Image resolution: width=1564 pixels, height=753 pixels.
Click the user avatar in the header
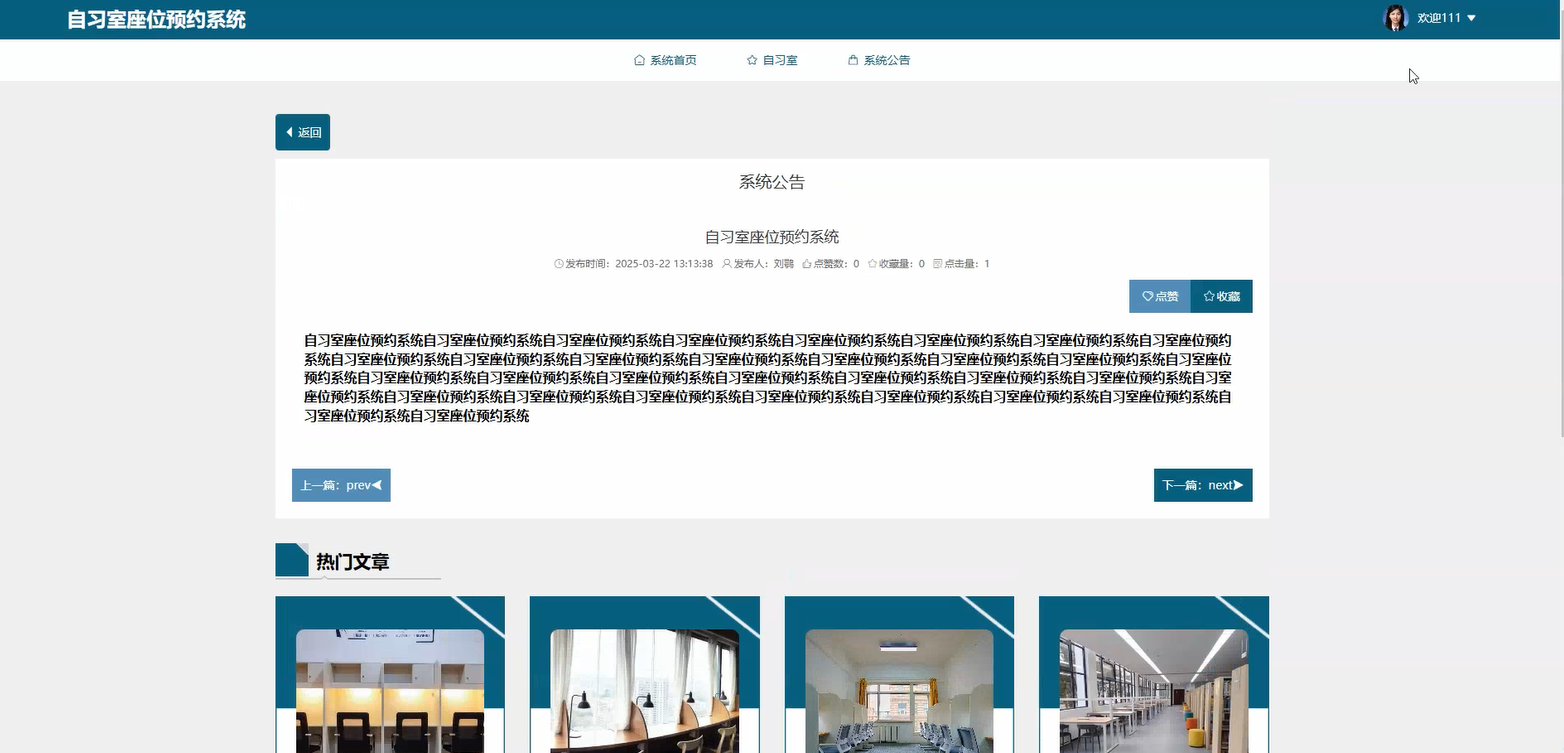pyautogui.click(x=1394, y=17)
